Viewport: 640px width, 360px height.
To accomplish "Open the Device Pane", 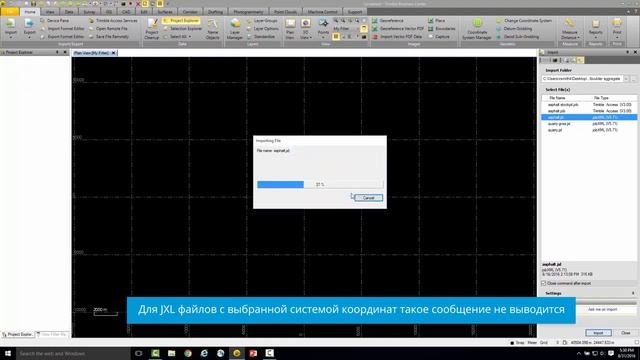I will [55, 20].
